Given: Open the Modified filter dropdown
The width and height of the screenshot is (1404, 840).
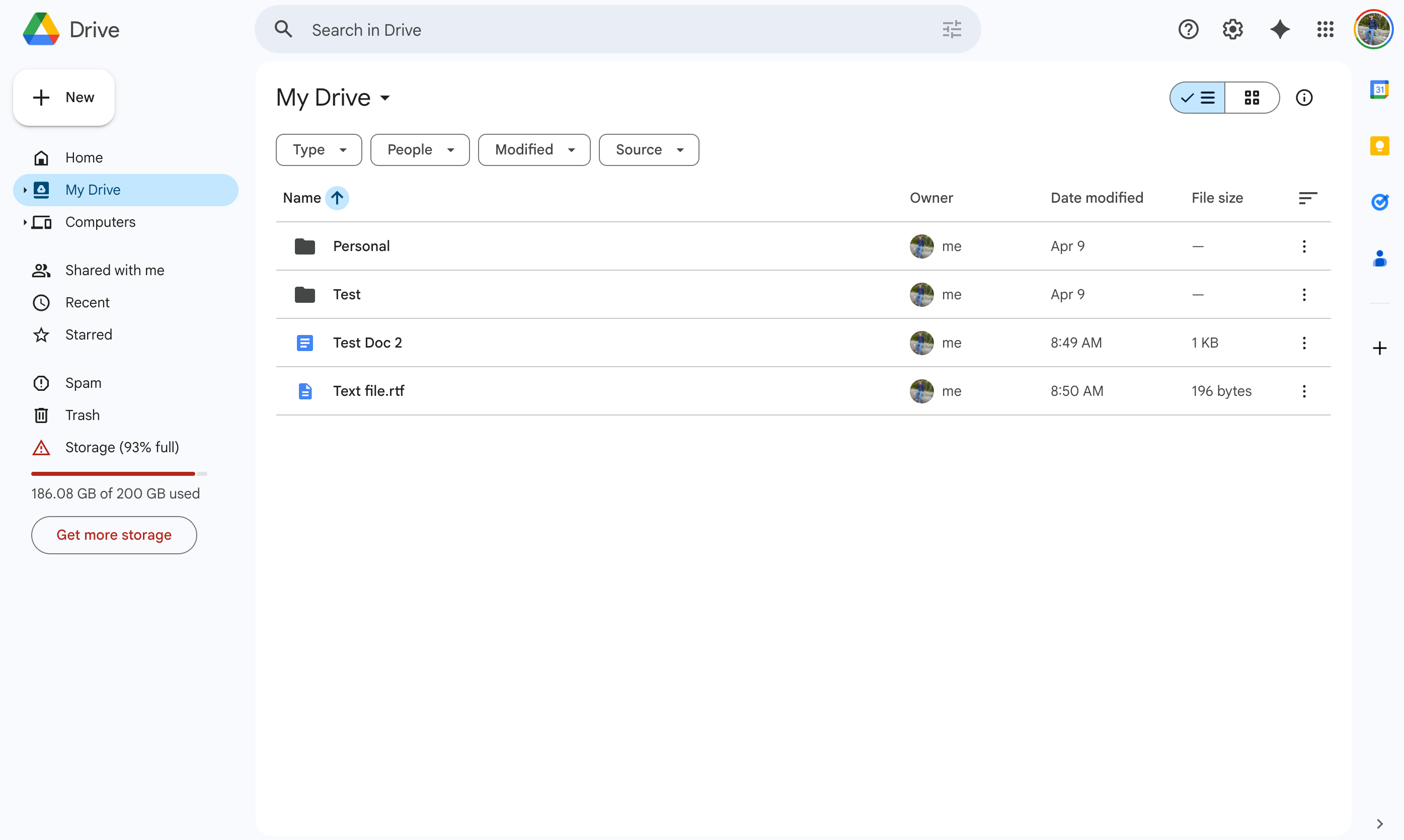Looking at the screenshot, I should [533, 149].
